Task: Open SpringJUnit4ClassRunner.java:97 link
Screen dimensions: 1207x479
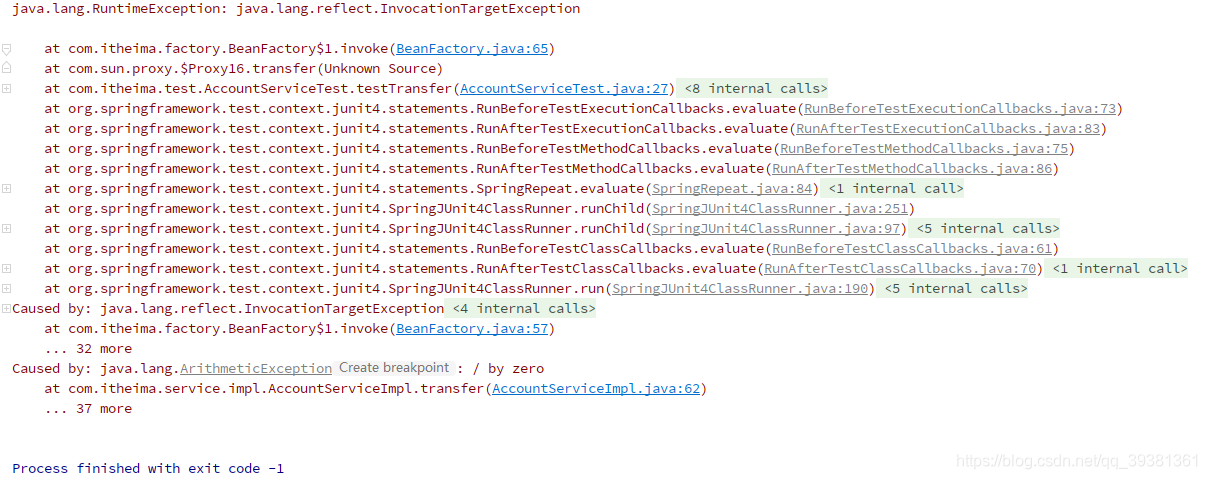Action: coord(776,228)
